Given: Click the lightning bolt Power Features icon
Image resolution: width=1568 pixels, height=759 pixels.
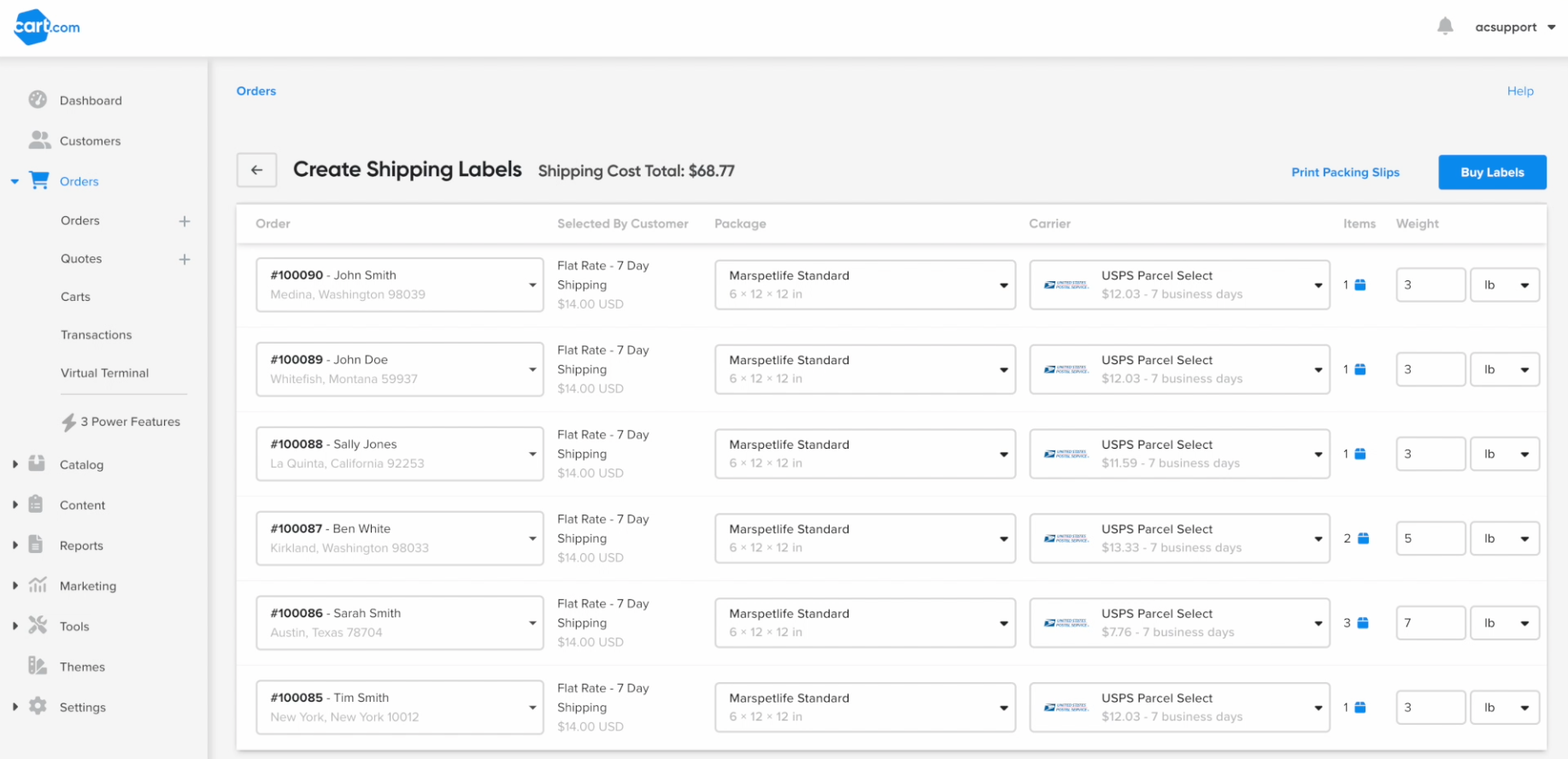Looking at the screenshot, I should 69,422.
